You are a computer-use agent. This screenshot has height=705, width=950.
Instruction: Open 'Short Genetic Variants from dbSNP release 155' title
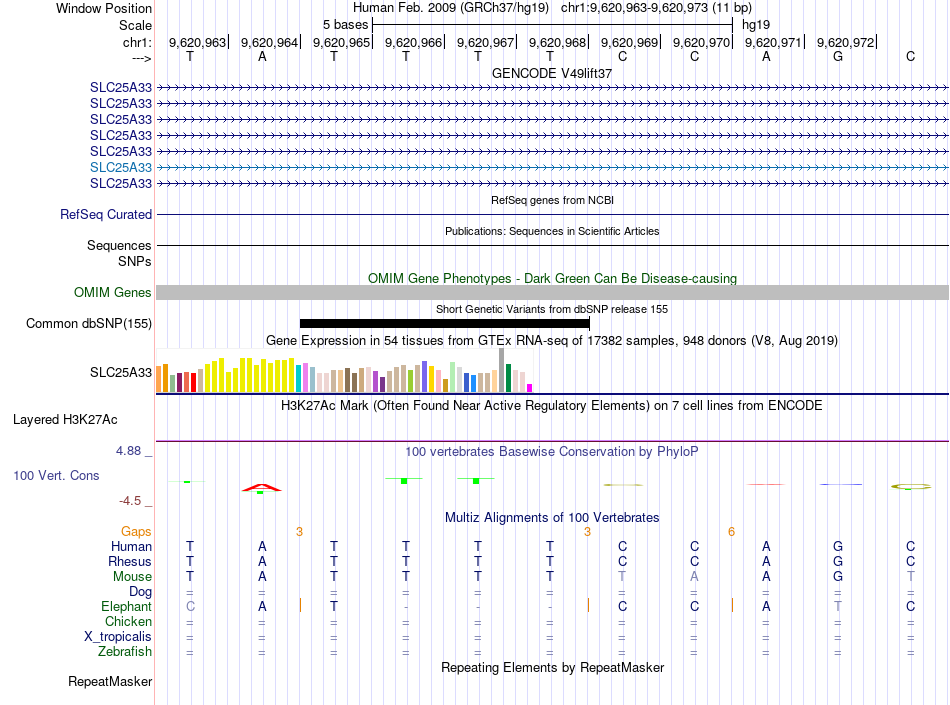tap(552, 309)
